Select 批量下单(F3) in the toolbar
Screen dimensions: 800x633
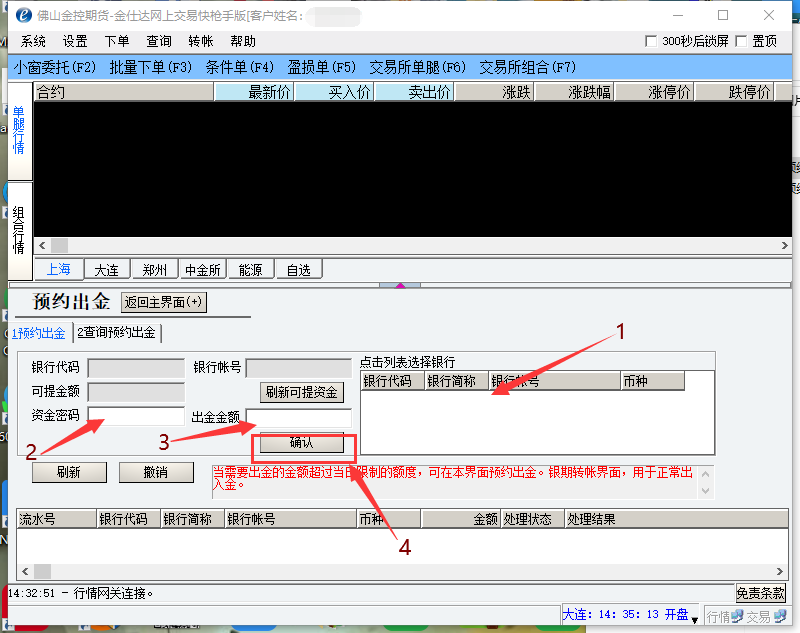click(x=151, y=67)
